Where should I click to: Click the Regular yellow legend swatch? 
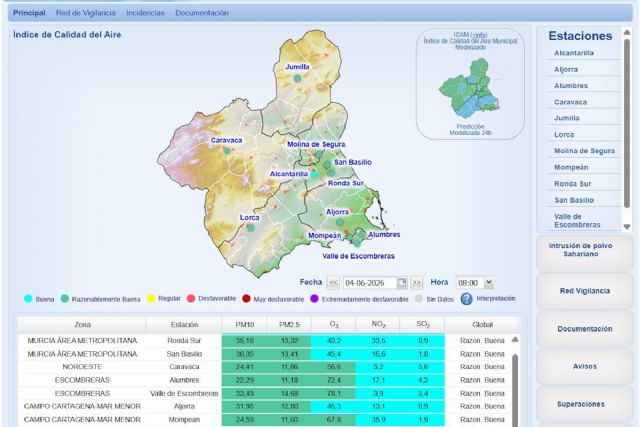coord(151,299)
